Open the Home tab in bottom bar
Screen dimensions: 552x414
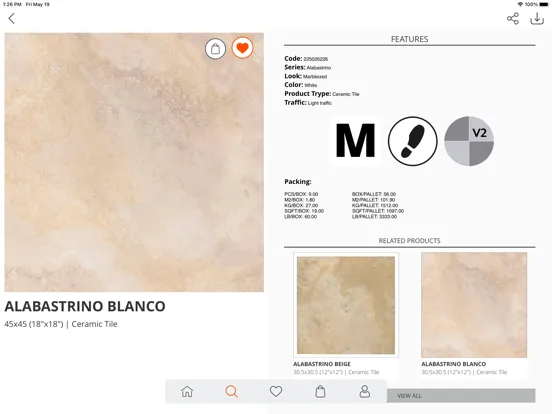[x=187, y=391]
